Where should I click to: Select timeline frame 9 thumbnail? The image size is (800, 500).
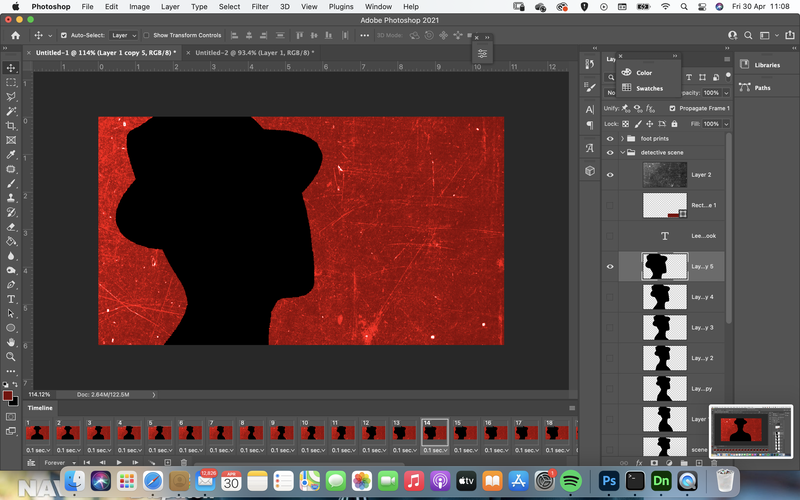(282, 433)
